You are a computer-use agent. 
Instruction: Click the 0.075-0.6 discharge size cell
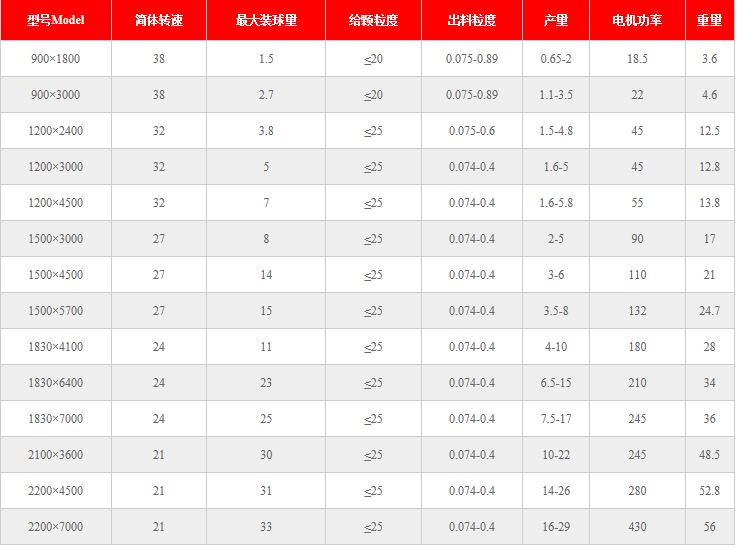click(x=472, y=131)
